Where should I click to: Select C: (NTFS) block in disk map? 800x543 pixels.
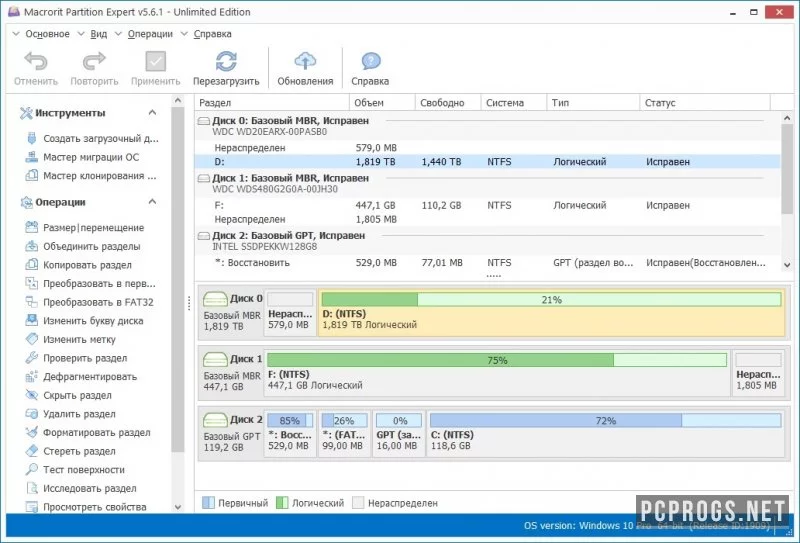[x=605, y=434]
